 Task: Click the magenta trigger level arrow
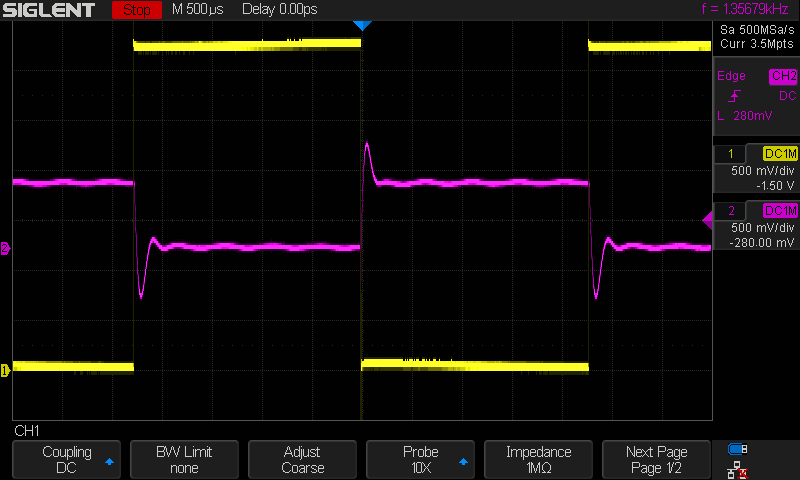(x=708, y=220)
